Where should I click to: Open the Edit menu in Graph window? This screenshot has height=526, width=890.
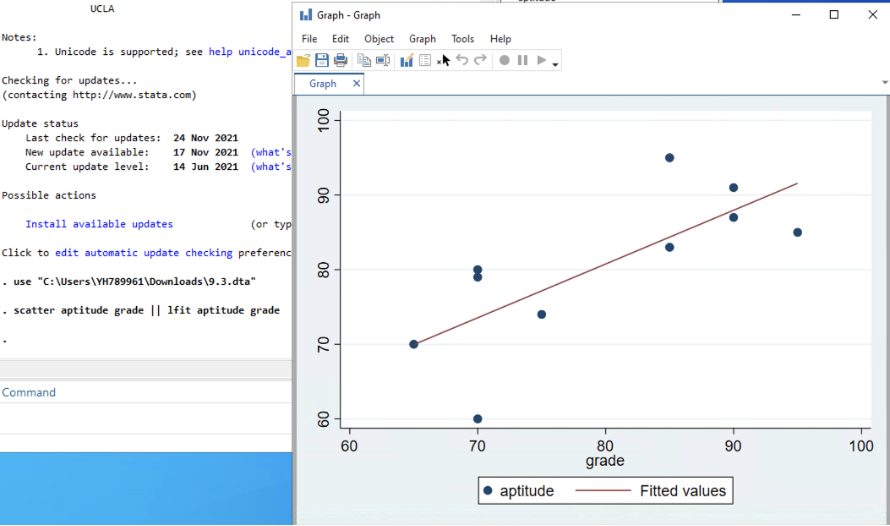pyautogui.click(x=341, y=39)
